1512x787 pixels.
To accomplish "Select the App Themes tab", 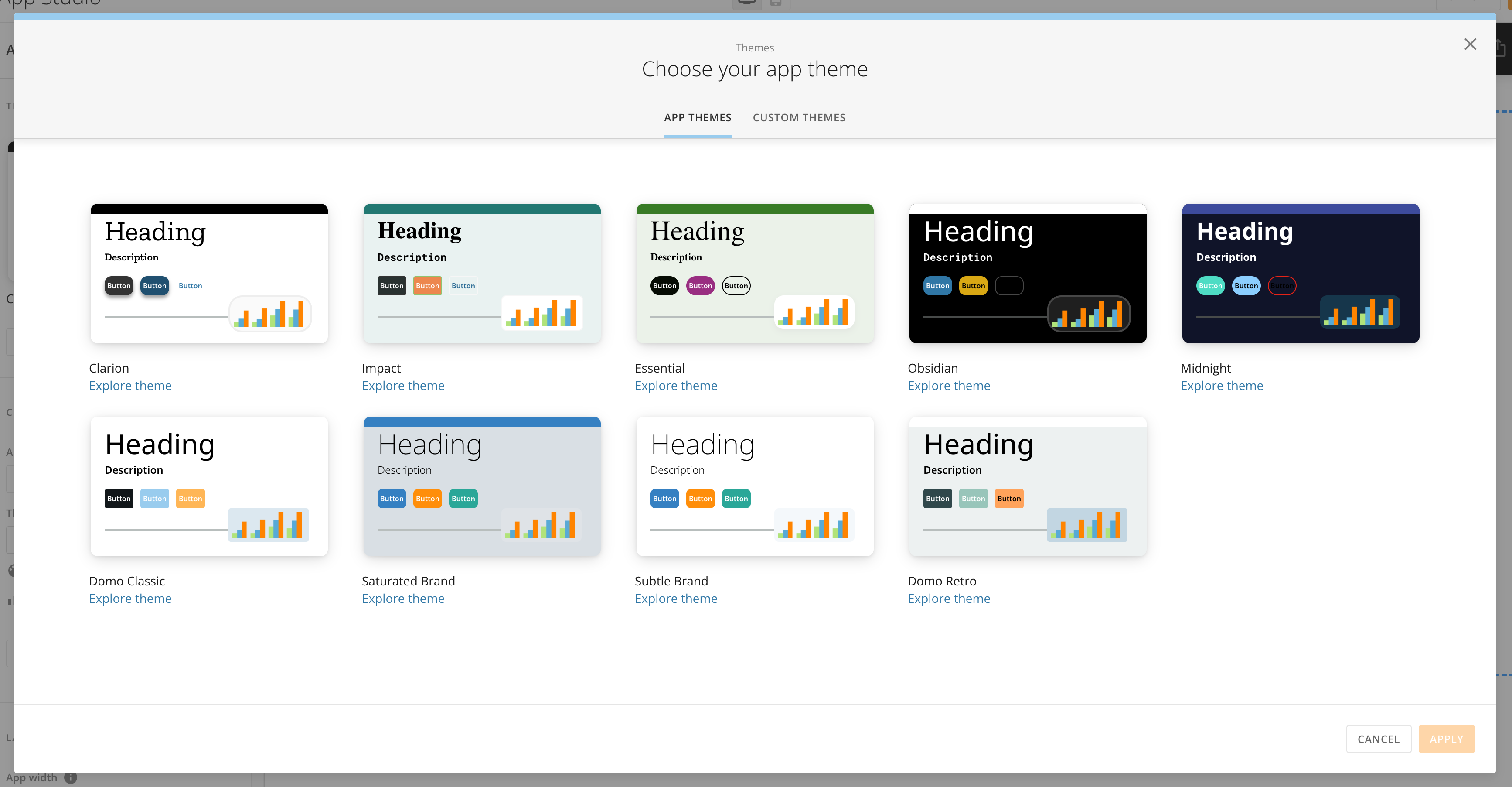I will [x=697, y=117].
